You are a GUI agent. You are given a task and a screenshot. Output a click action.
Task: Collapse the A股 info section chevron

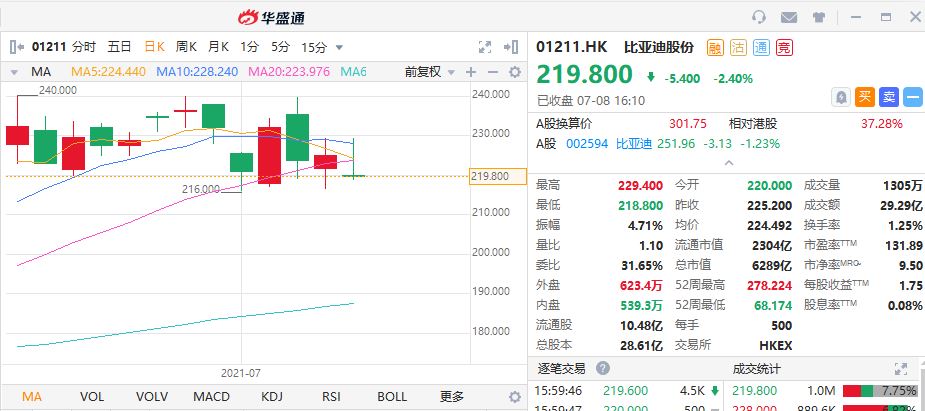729,162
